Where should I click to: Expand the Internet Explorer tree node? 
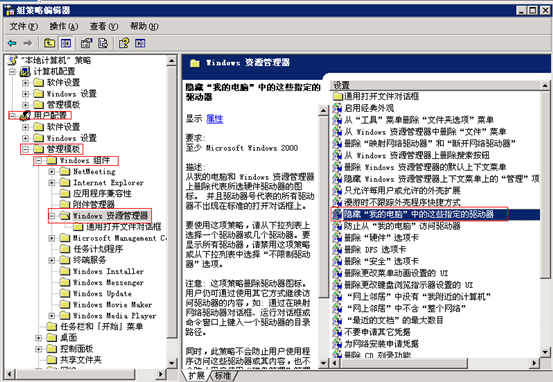[52, 183]
